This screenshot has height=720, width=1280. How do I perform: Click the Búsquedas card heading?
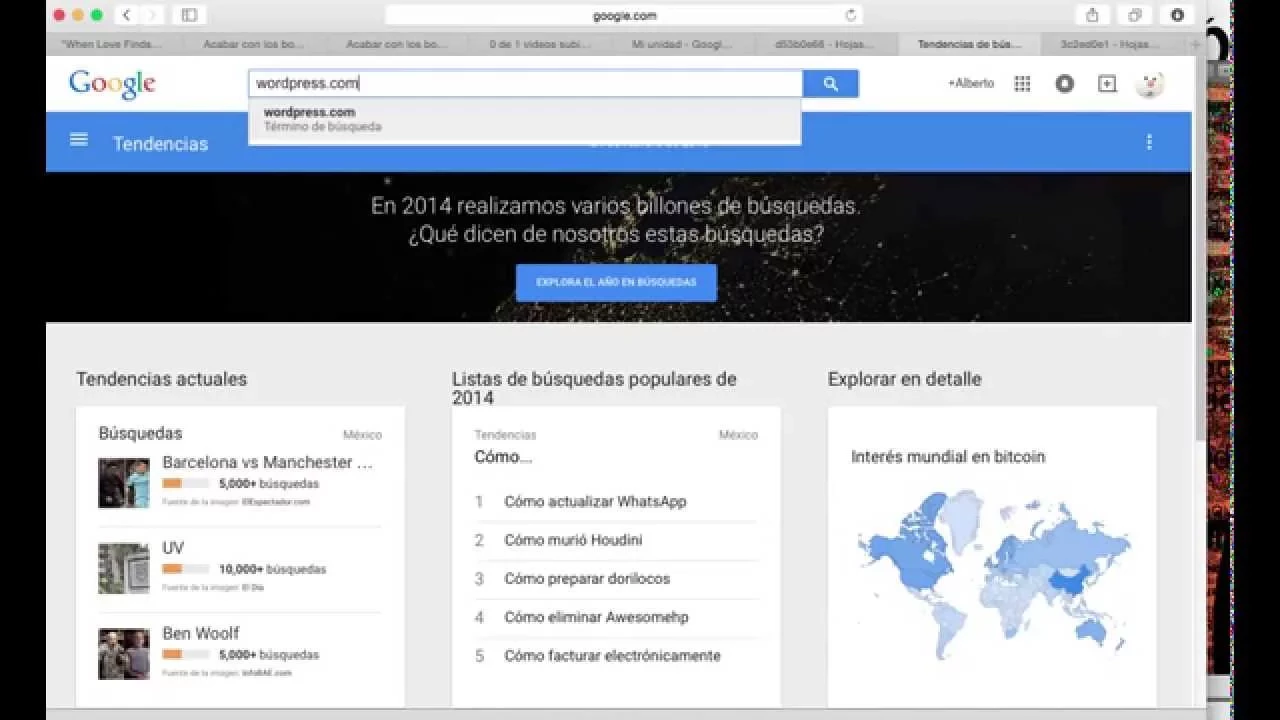pyautogui.click(x=140, y=433)
